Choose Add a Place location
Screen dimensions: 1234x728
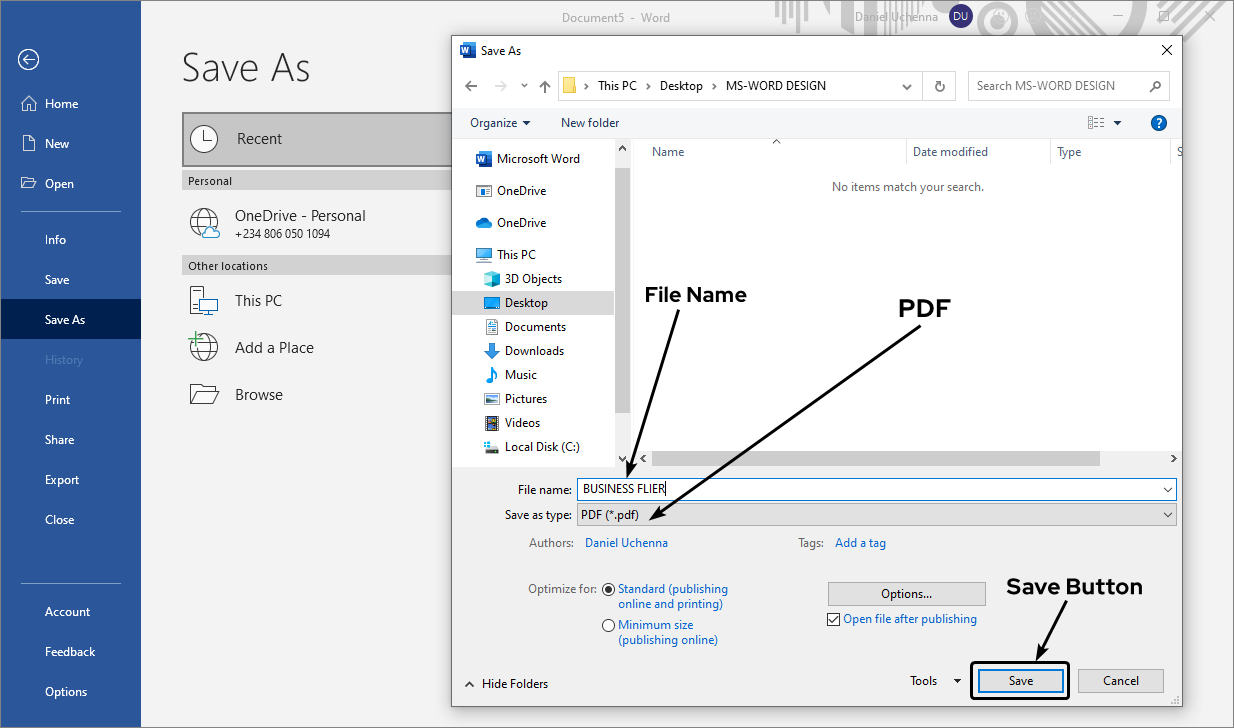click(x=274, y=348)
